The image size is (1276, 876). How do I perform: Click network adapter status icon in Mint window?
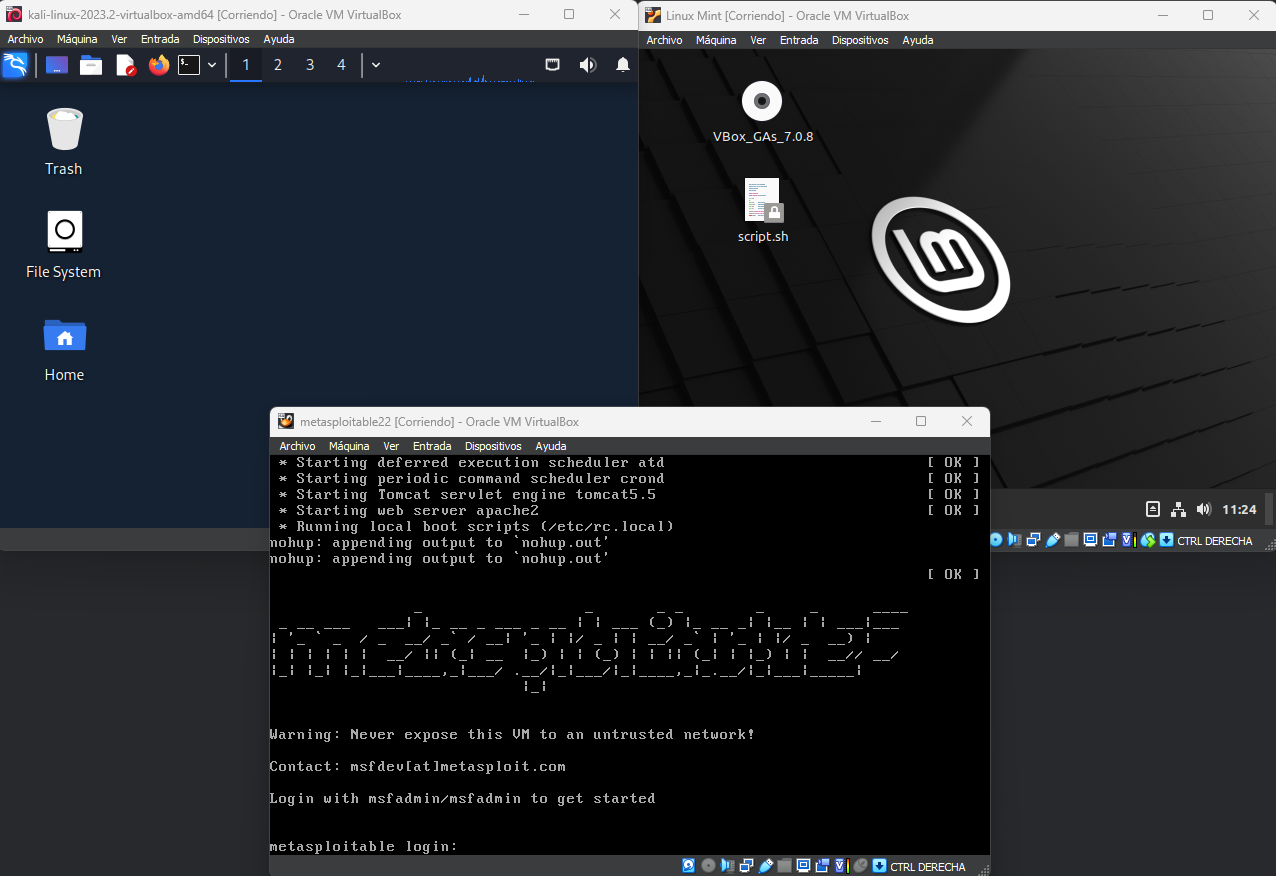(x=1033, y=540)
